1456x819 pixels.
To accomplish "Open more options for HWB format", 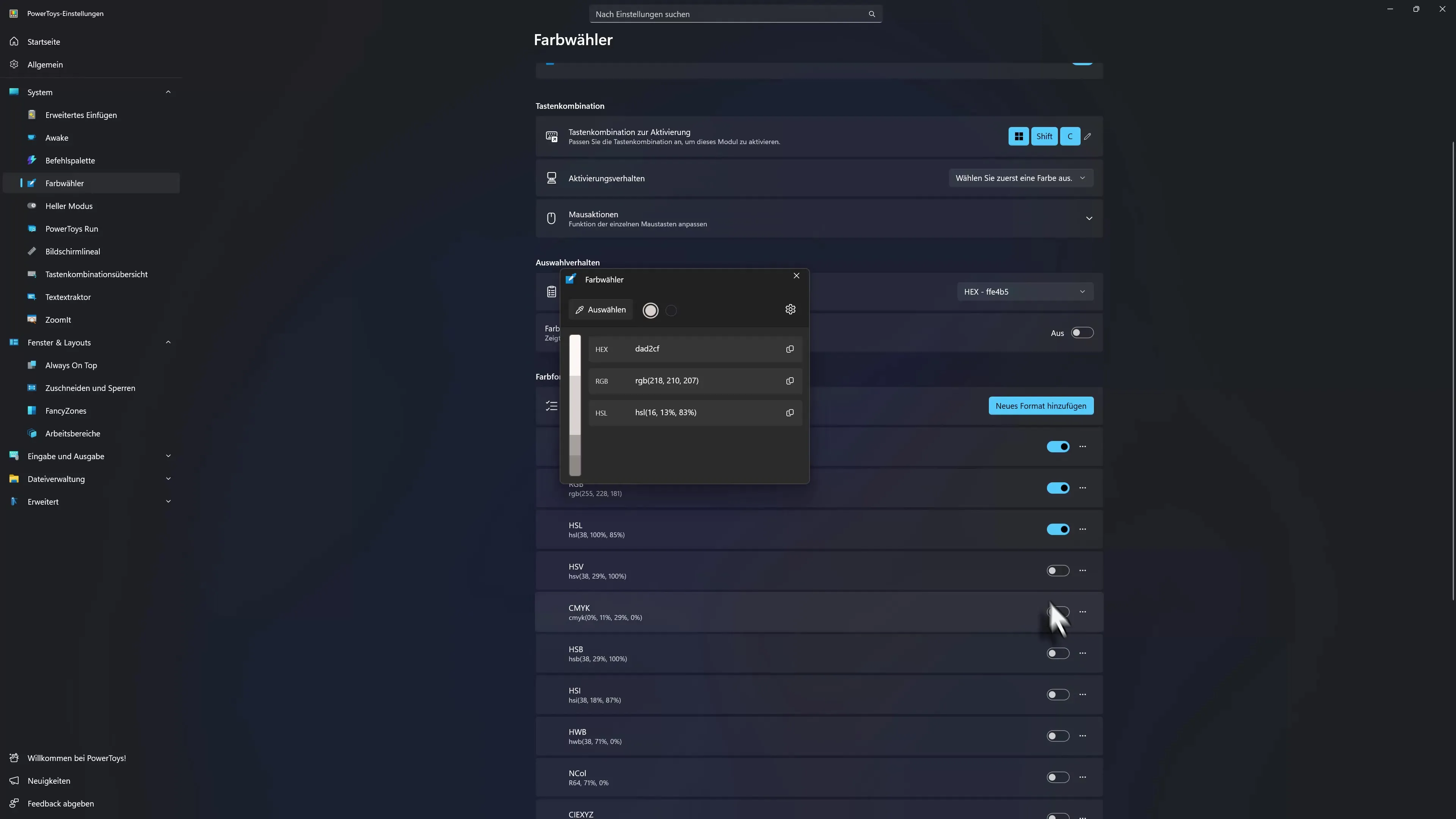I will [x=1083, y=736].
